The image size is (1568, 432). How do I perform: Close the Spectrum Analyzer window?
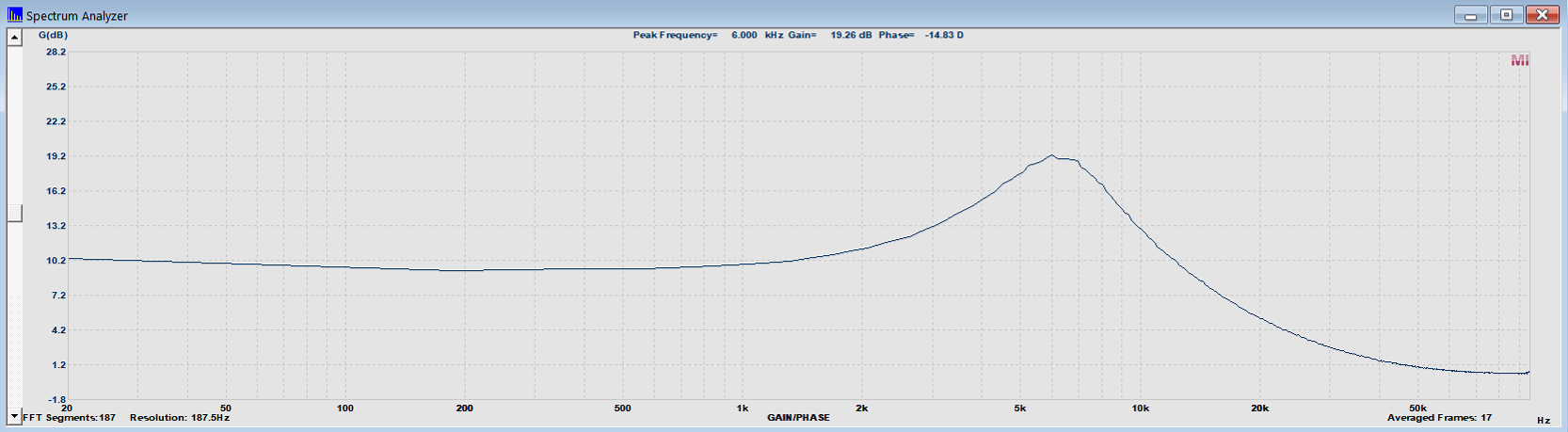click(x=1542, y=15)
